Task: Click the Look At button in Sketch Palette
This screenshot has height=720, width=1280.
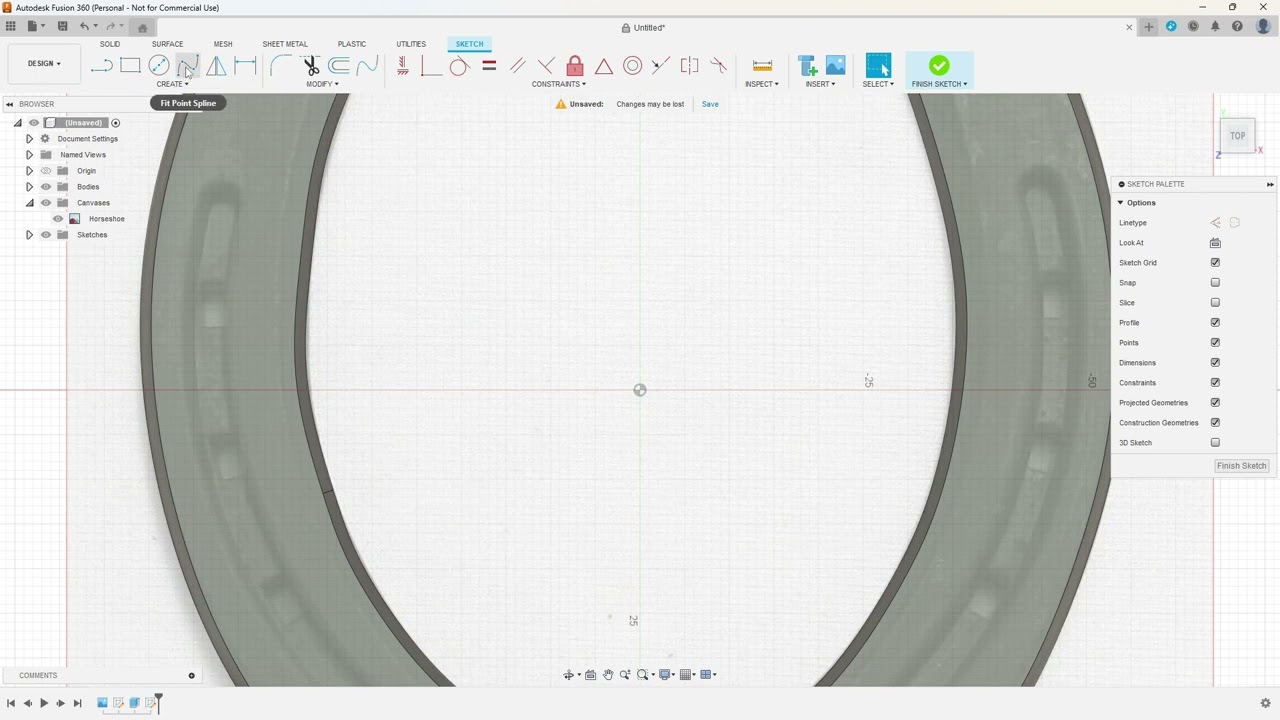Action: tap(1215, 243)
